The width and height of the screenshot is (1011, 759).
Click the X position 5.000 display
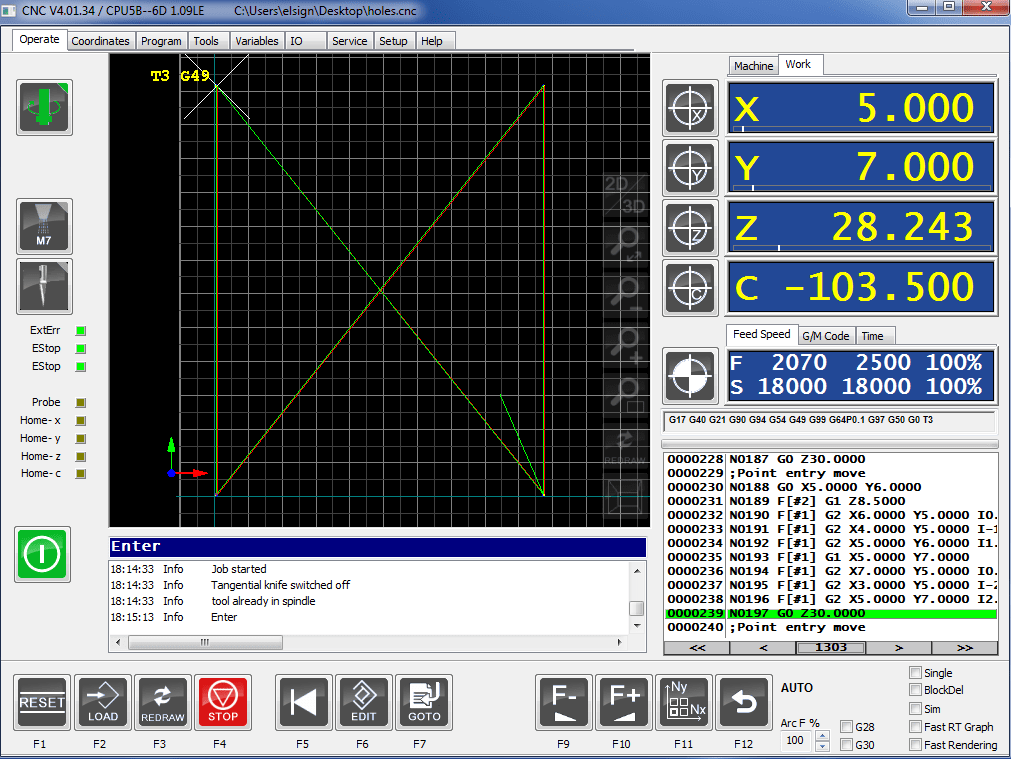(861, 108)
